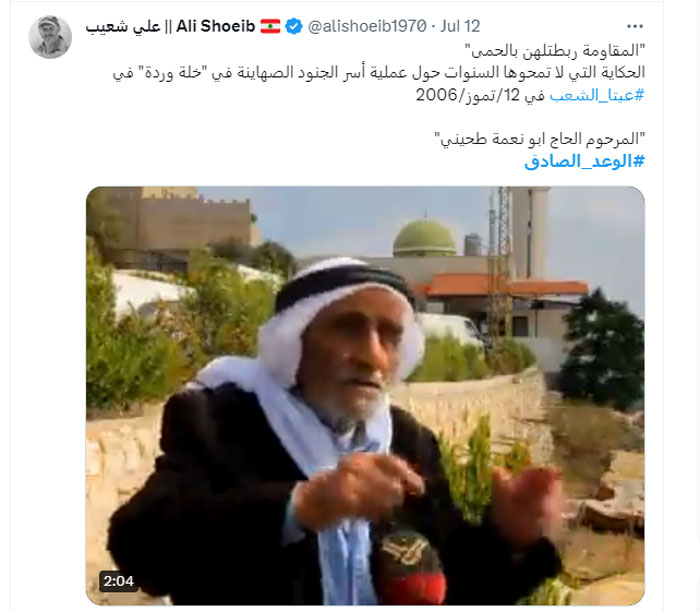The image size is (700, 612).
Task: Open the #عيتا_الشعب hashtag
Action: click(597, 95)
